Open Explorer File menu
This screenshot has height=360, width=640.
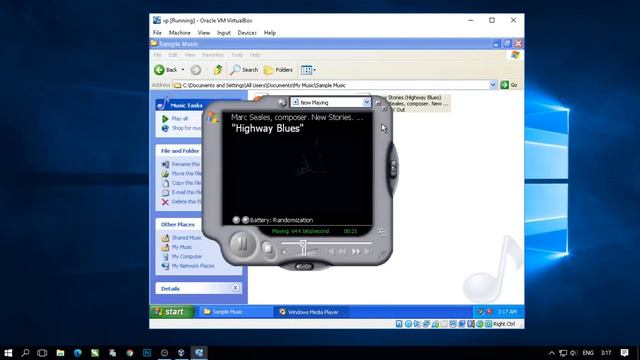click(158, 55)
